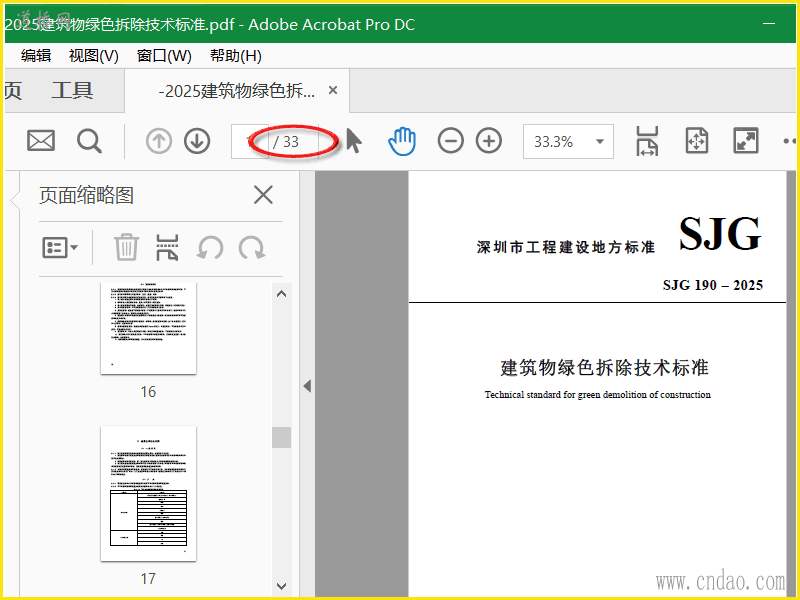Open the more tools ellipsis

790,141
